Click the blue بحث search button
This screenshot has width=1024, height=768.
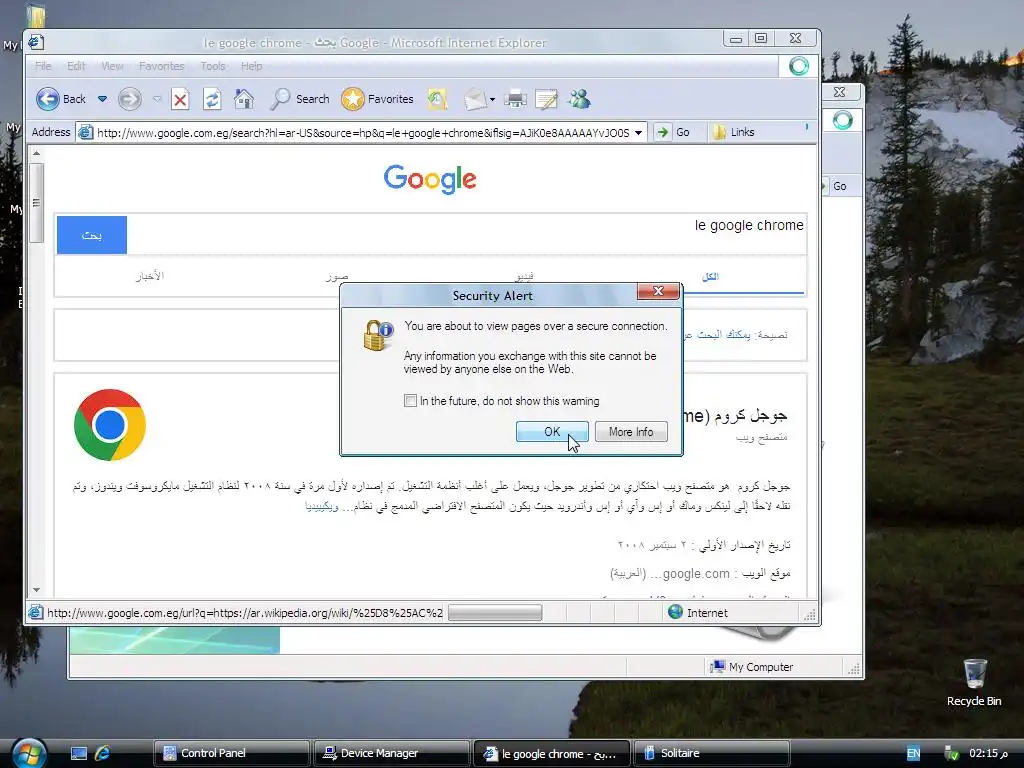click(91, 235)
